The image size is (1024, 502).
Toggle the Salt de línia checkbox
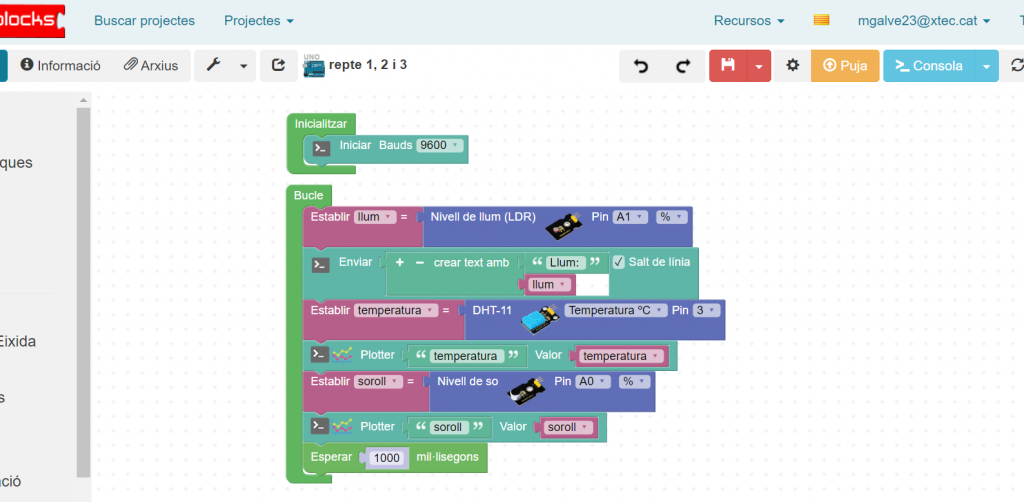tap(618, 262)
